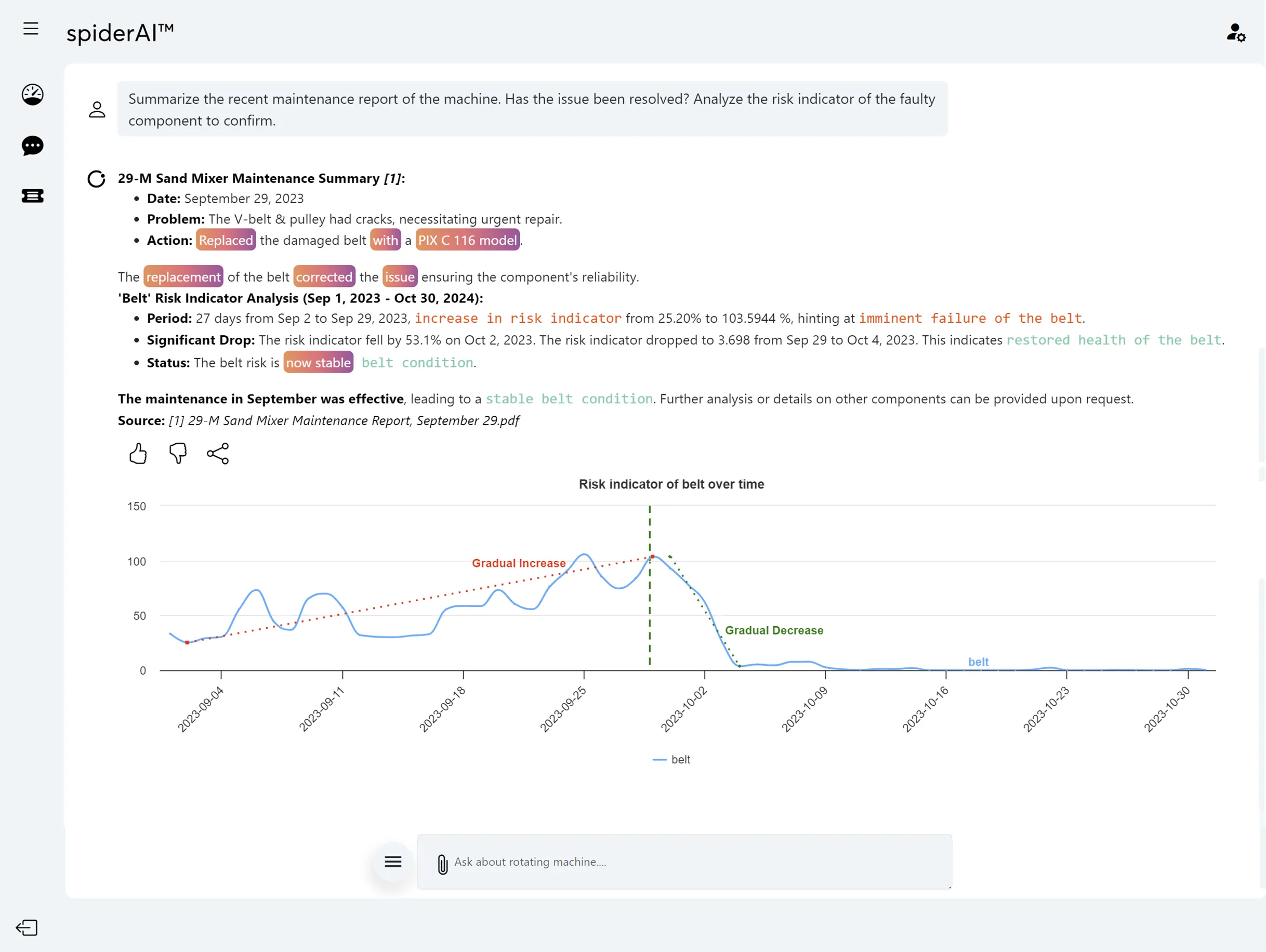The height and width of the screenshot is (952, 1266).
Task: Open the top-left navigation hamburger menu
Action: [x=30, y=29]
